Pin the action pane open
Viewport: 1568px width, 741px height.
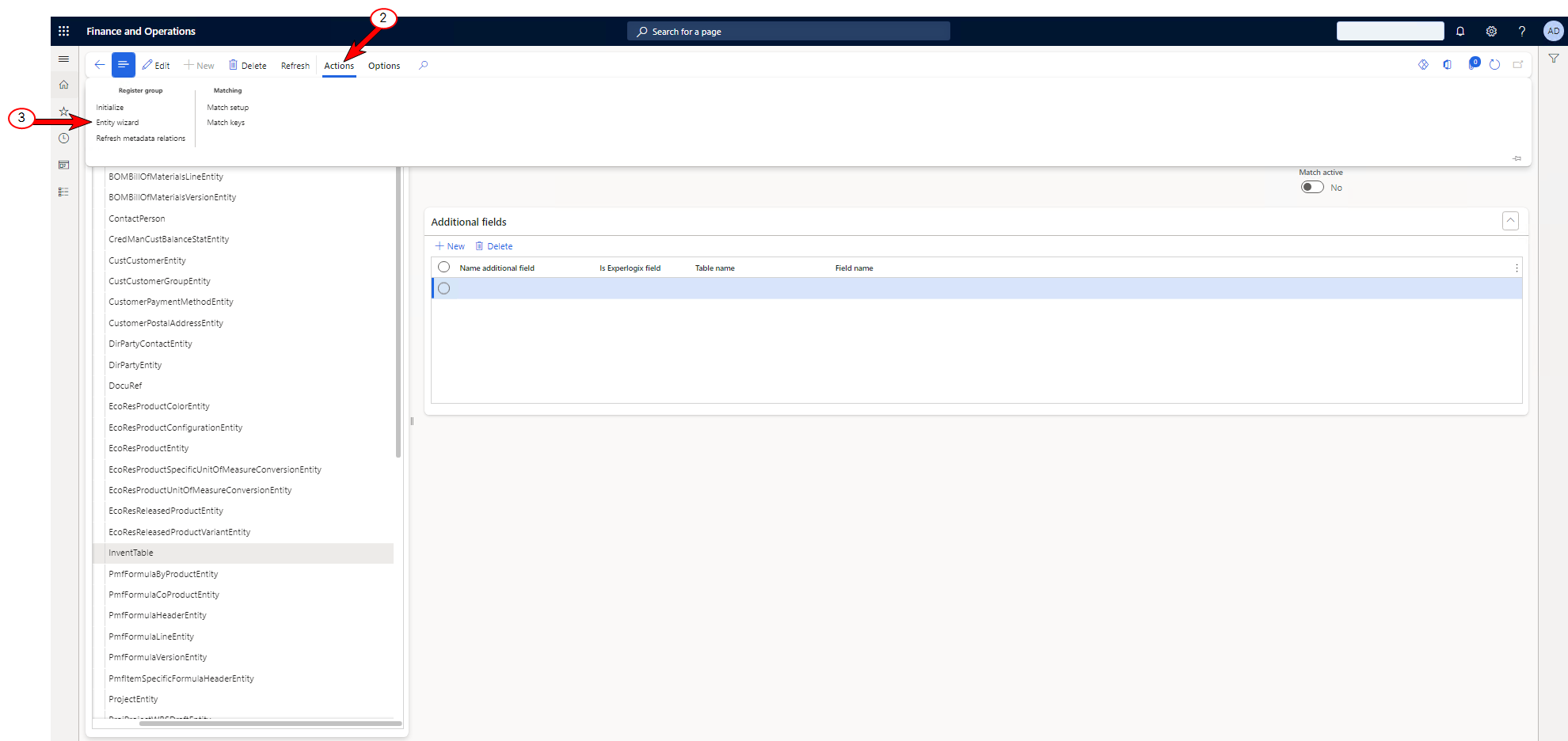(x=1517, y=158)
